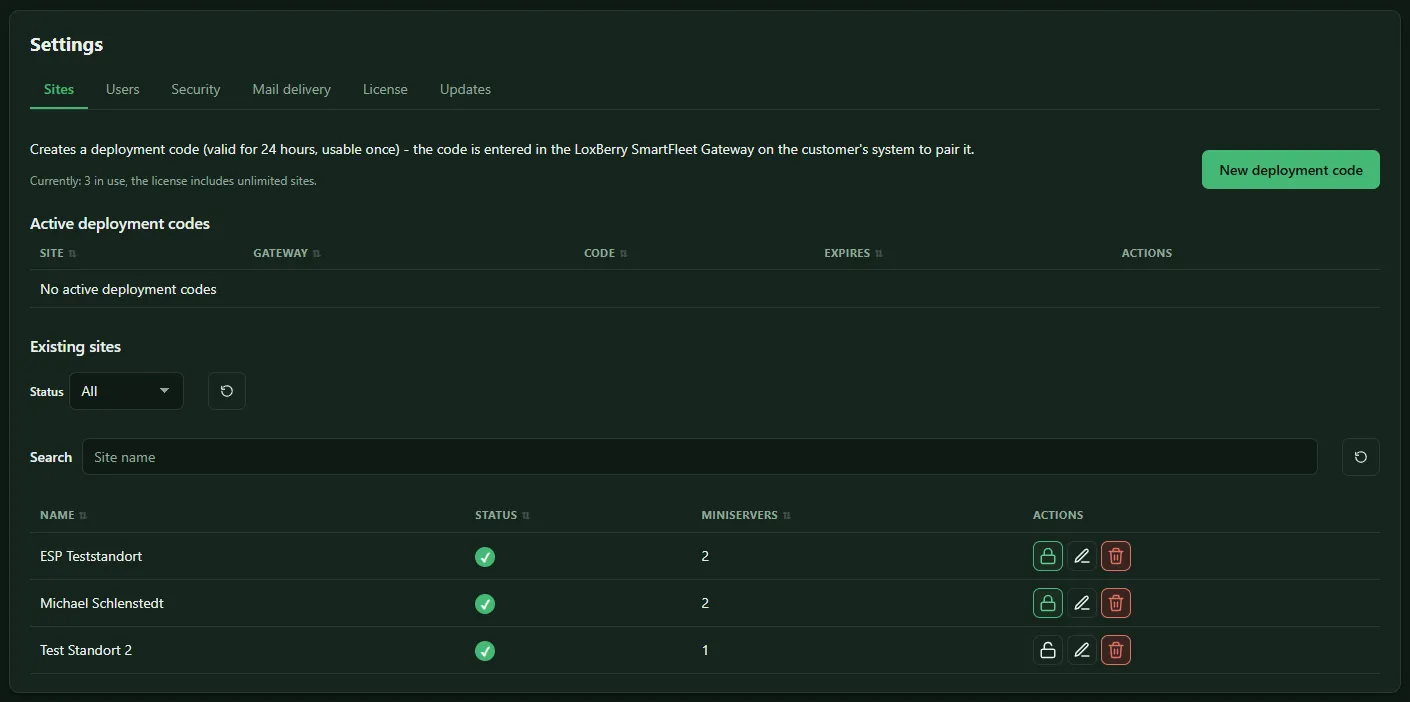This screenshot has width=1410, height=702.
Task: Edit the Test Standort 2 site
Action: click(x=1081, y=650)
